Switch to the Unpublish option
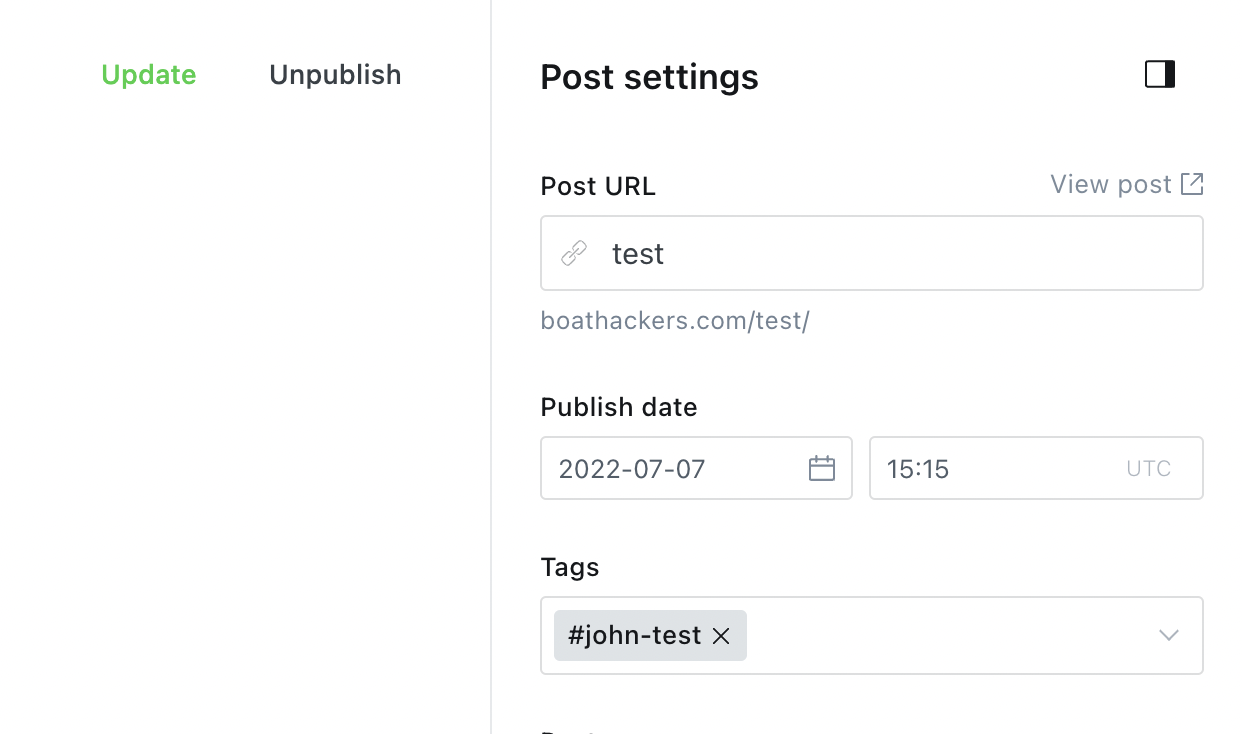This screenshot has width=1242, height=734. pyautogui.click(x=334, y=74)
